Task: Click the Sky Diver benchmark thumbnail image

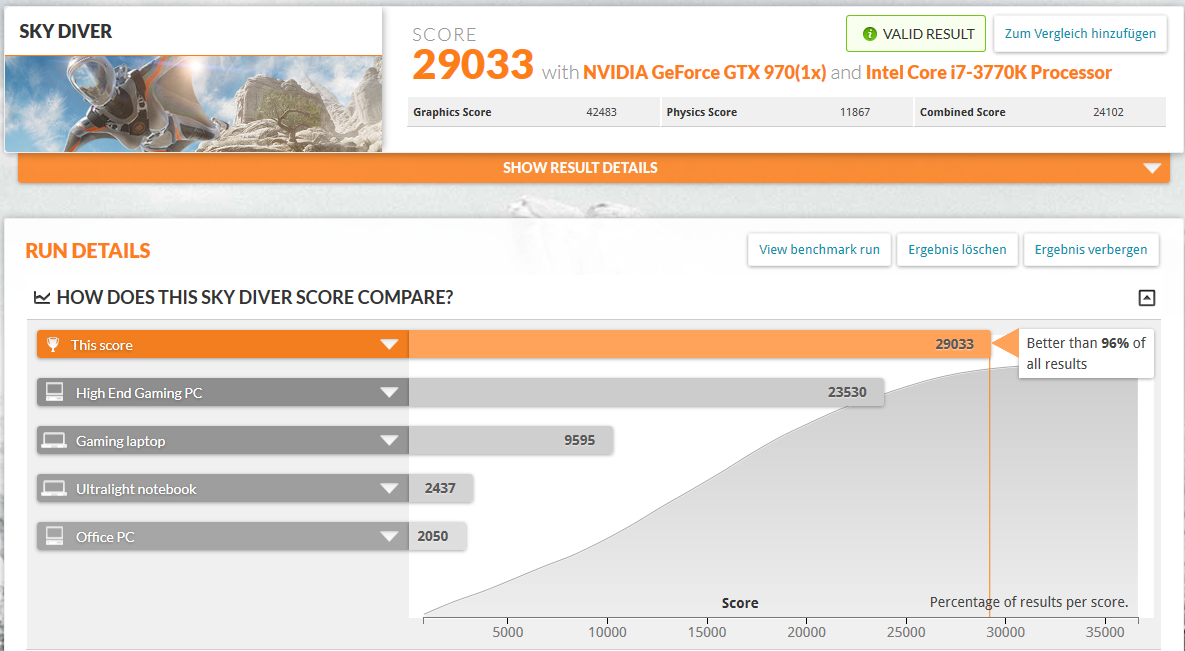Action: click(x=193, y=104)
